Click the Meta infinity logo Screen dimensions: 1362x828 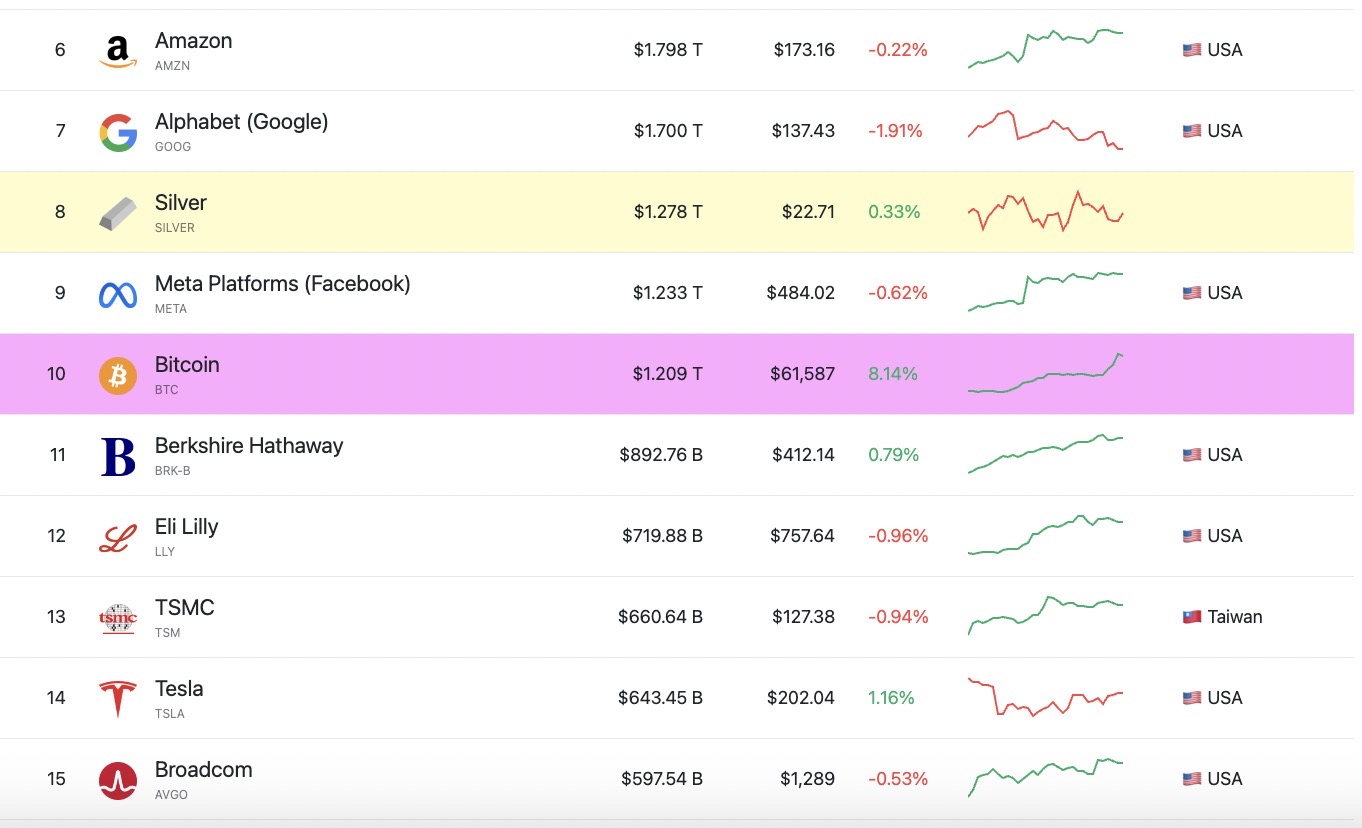(118, 294)
